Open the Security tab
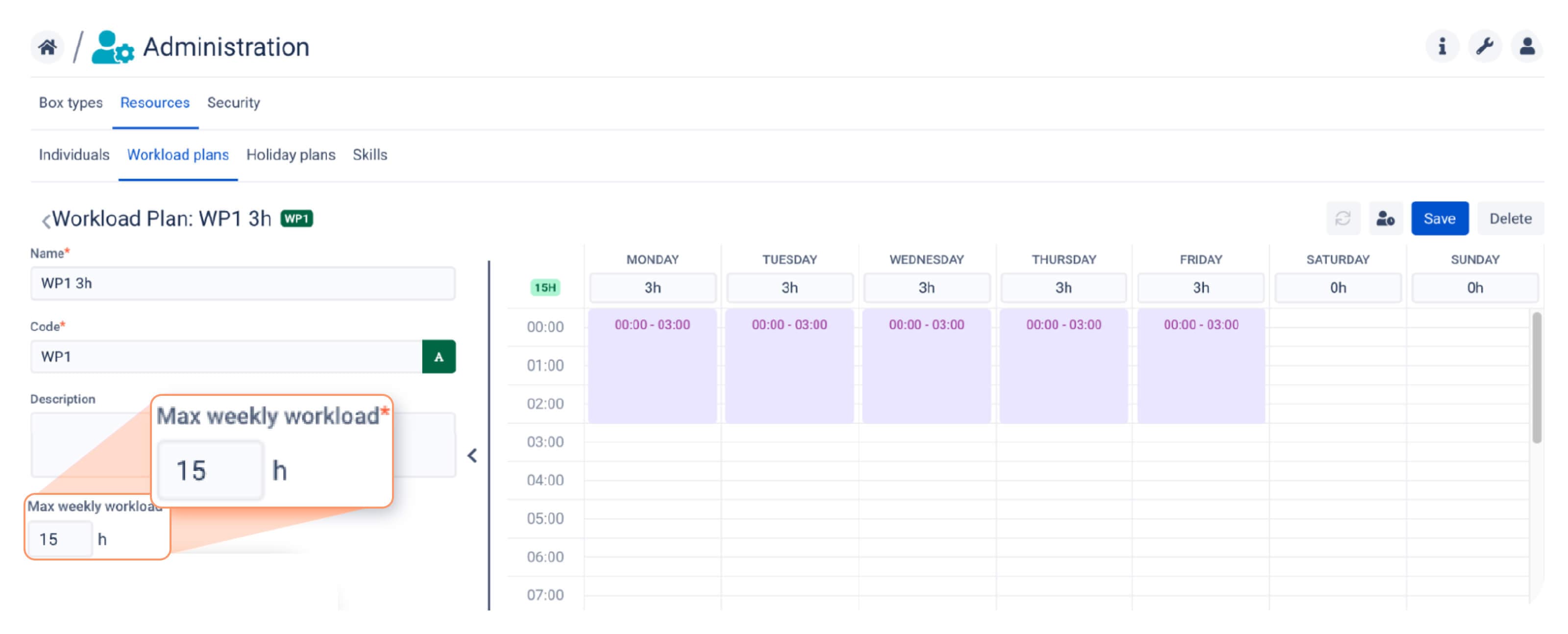The height and width of the screenshot is (634, 1568). 233,103
